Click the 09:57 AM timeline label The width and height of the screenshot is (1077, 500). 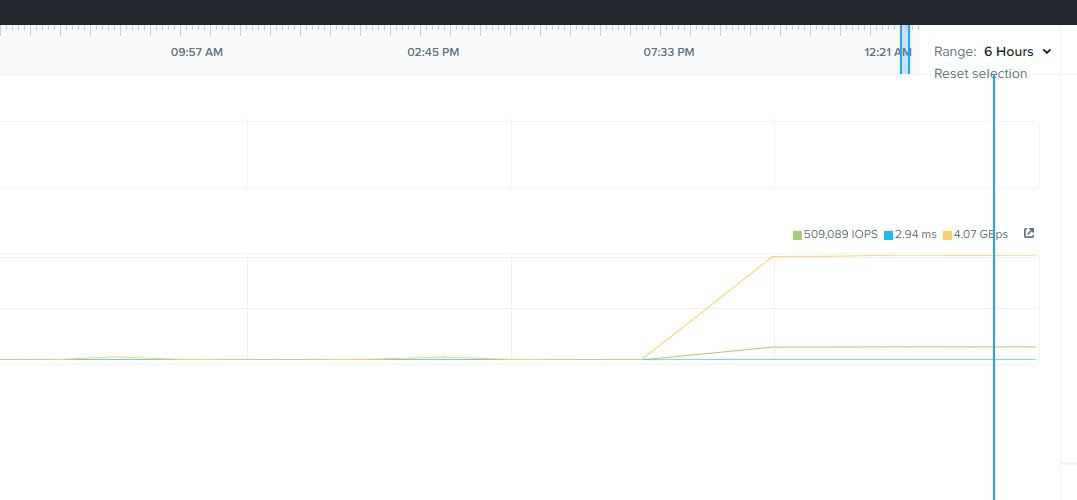197,52
